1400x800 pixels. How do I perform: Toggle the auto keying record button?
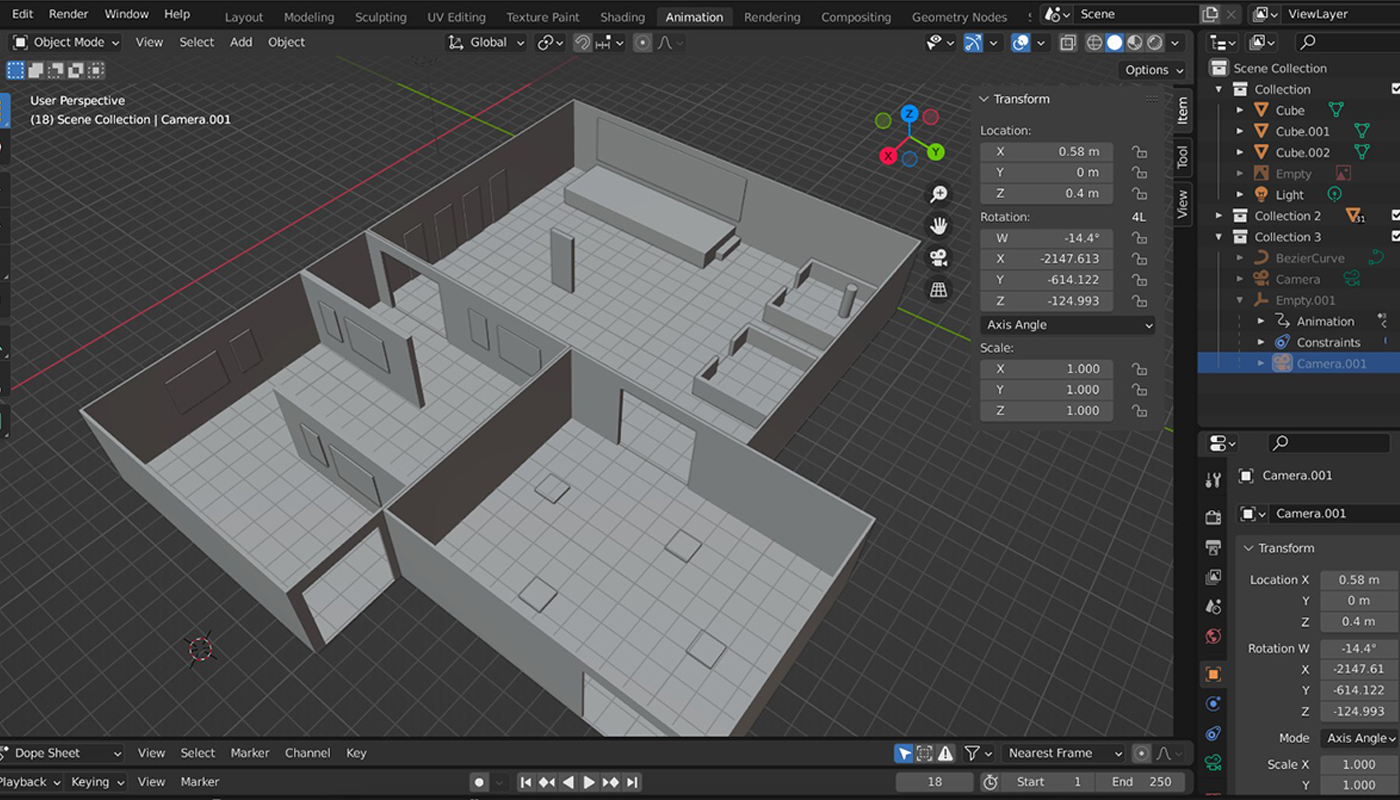tap(479, 782)
